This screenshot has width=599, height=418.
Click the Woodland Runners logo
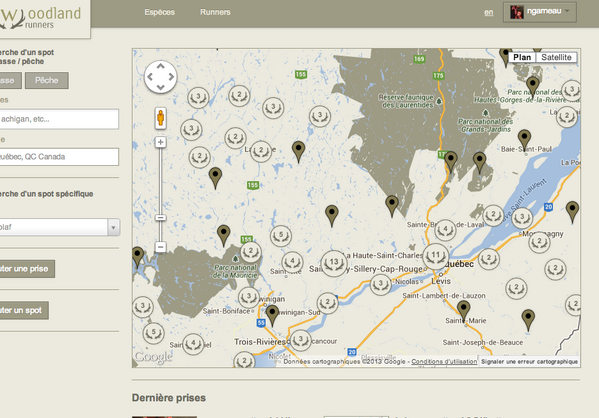[41, 18]
